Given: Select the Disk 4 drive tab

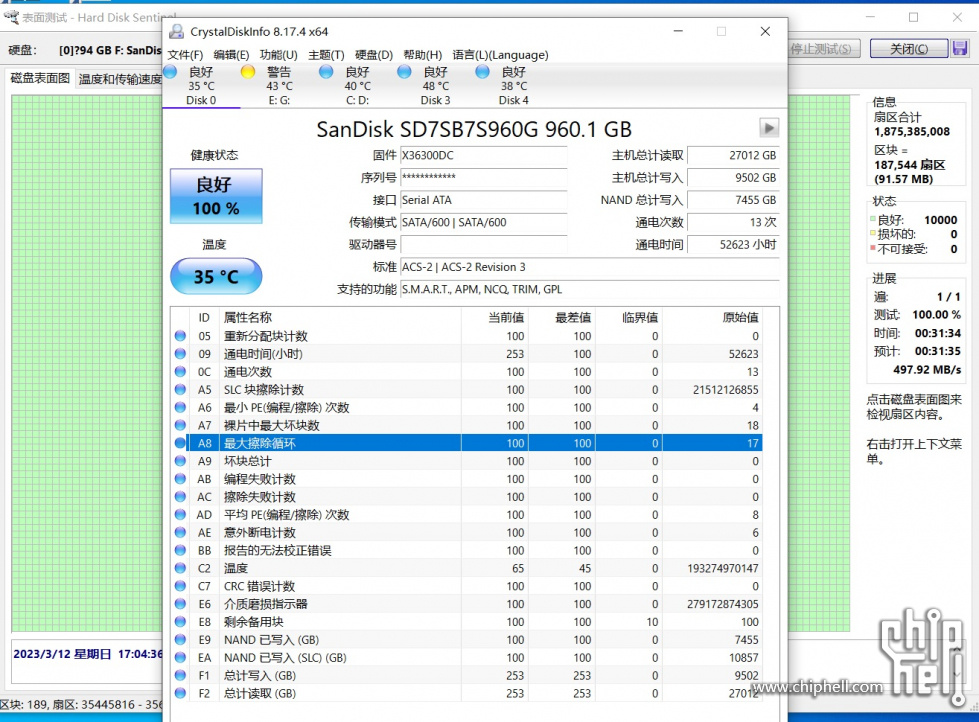Looking at the screenshot, I should [513, 86].
